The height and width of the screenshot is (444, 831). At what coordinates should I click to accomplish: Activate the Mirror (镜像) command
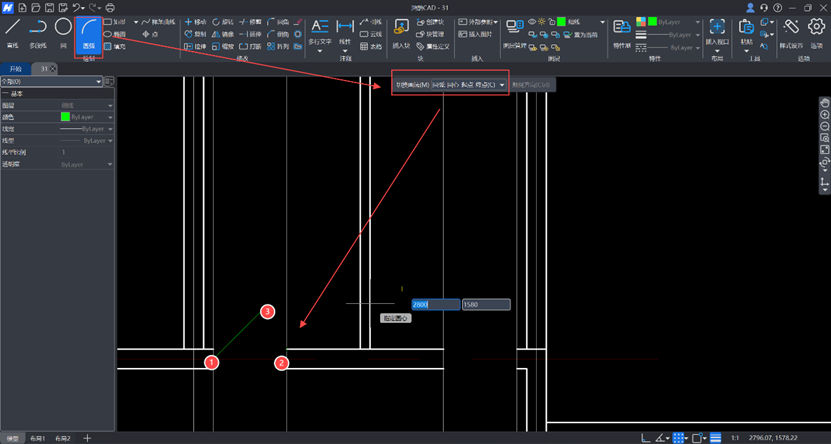click(223, 34)
